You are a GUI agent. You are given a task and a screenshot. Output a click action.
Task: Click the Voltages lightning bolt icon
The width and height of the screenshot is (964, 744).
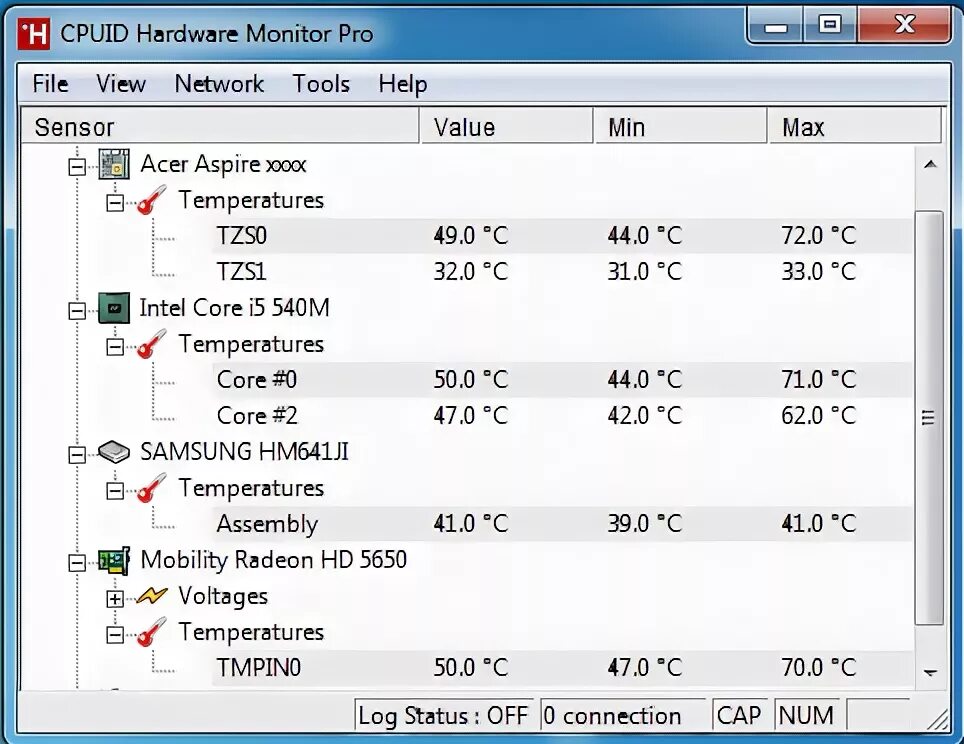tap(152, 595)
